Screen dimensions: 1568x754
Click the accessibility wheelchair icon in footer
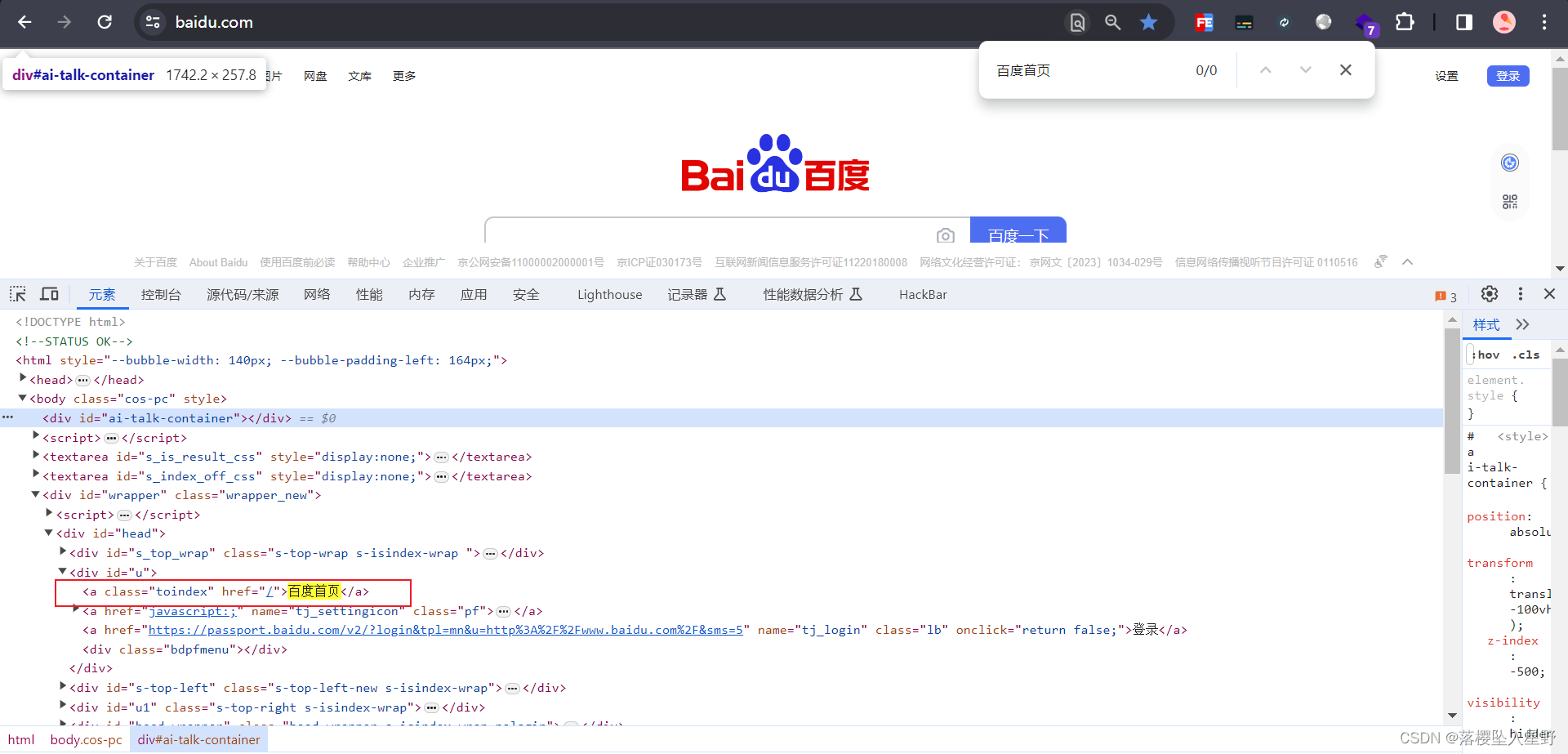[x=1380, y=261]
